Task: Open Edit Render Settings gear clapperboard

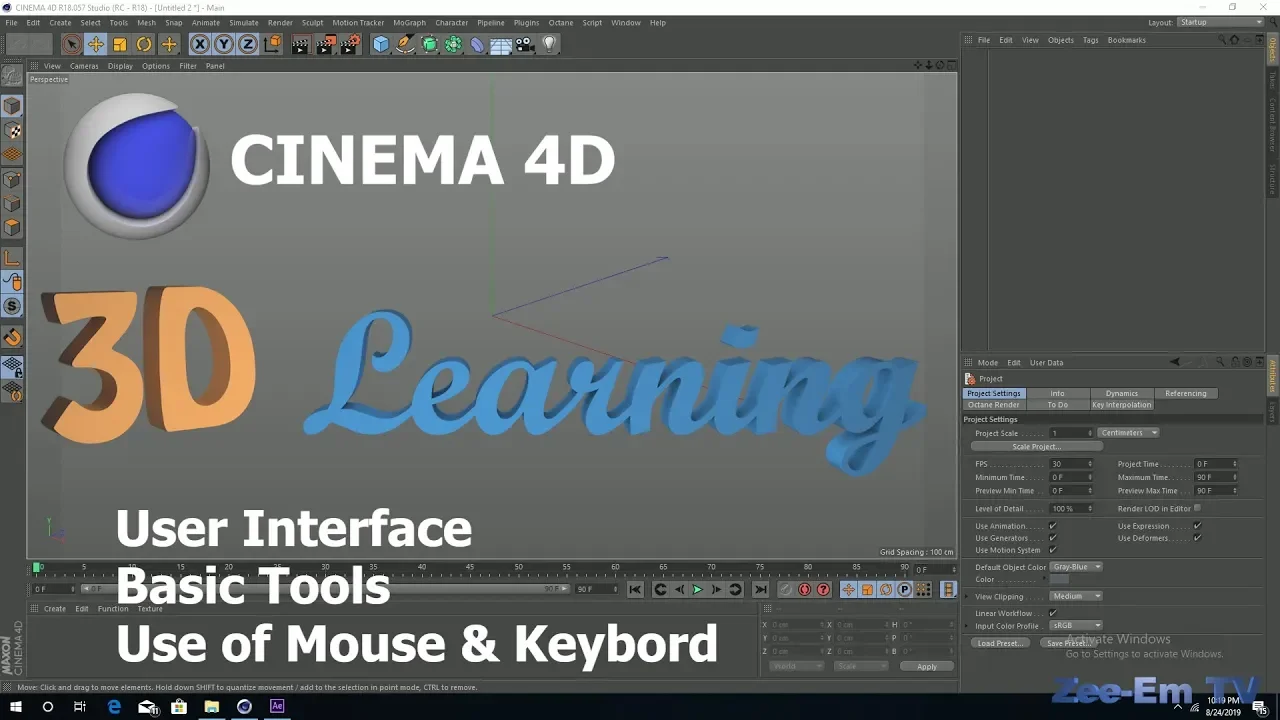Action: (x=350, y=44)
